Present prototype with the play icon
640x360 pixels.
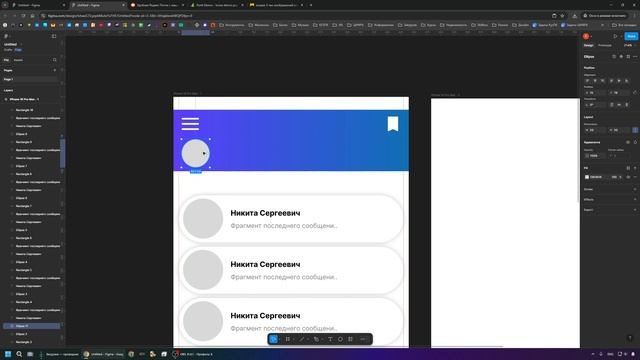pos(615,36)
